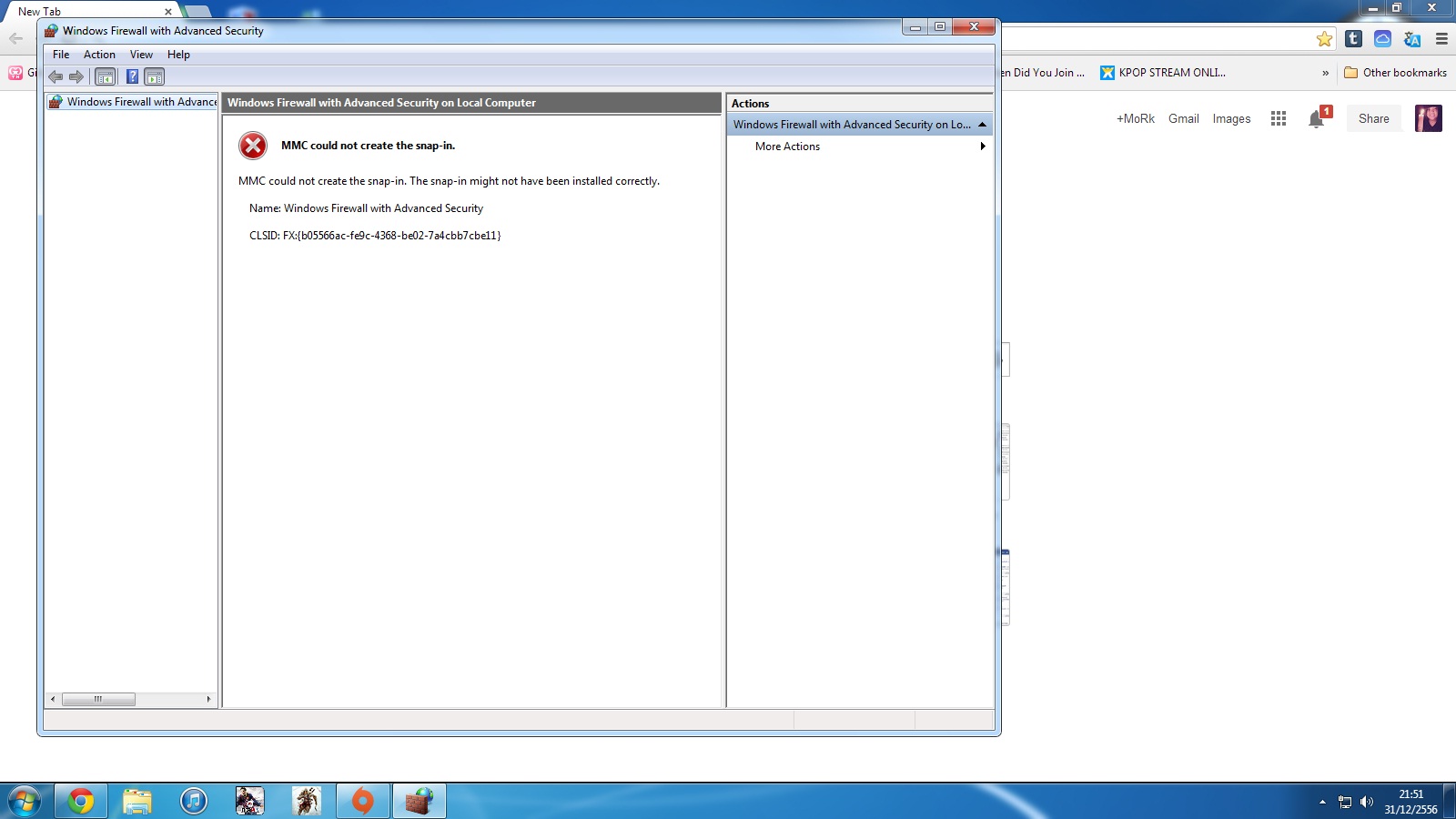
Task: Collapse the Windows Firewall actions section
Action: click(x=982, y=125)
